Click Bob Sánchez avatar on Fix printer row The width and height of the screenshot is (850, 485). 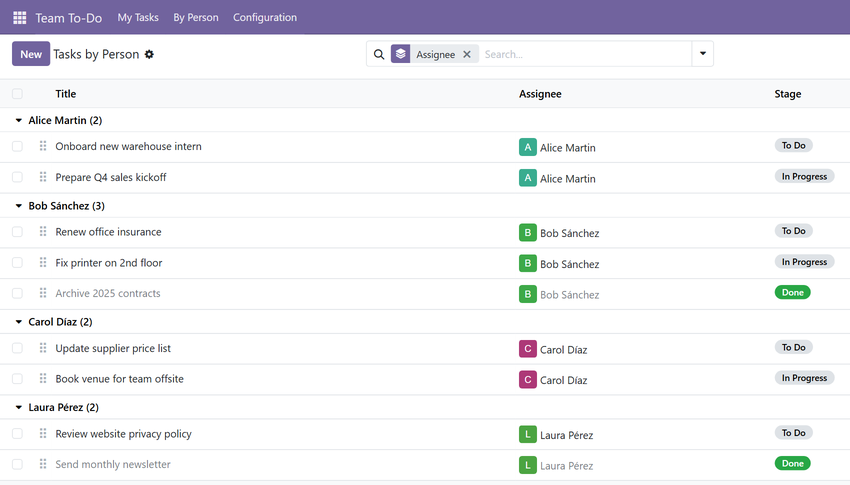[x=527, y=263]
